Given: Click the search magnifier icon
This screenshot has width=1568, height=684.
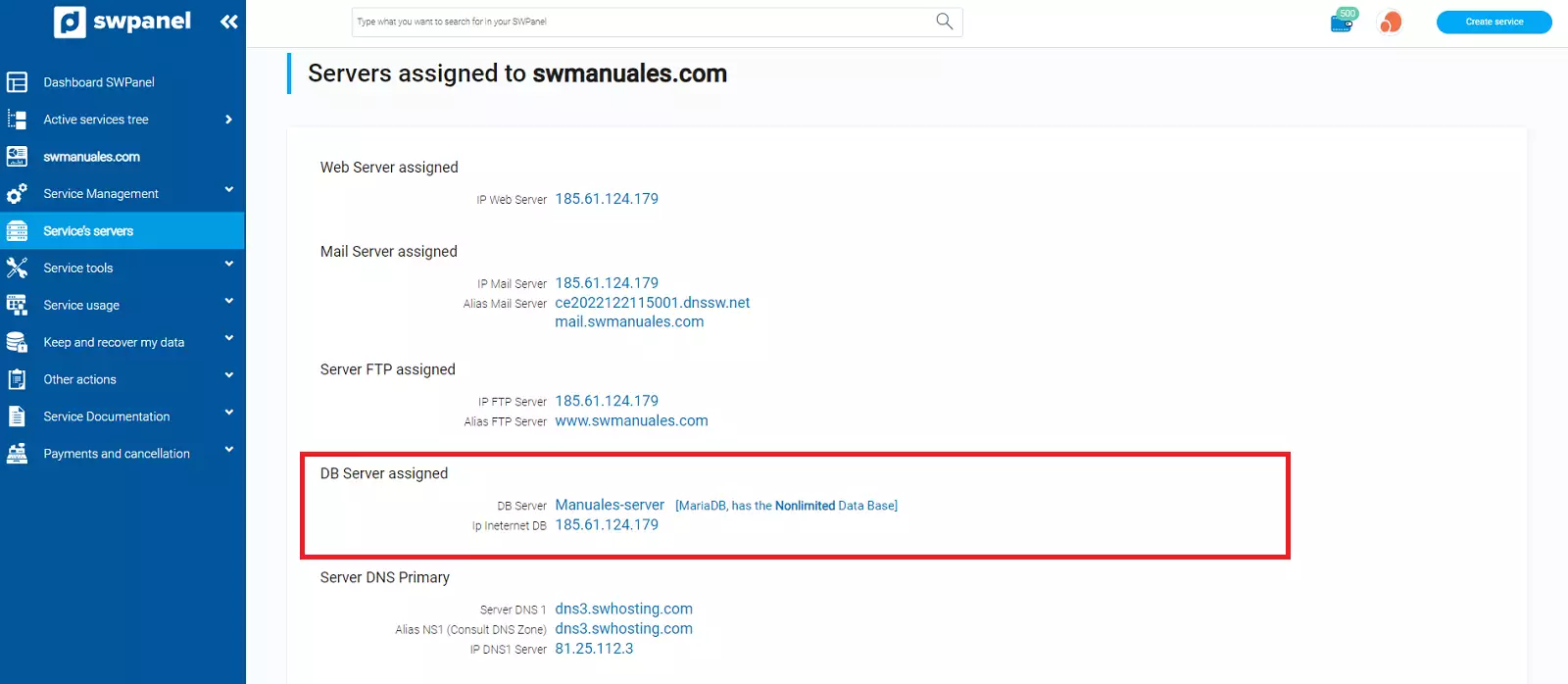Looking at the screenshot, I should coord(944,22).
